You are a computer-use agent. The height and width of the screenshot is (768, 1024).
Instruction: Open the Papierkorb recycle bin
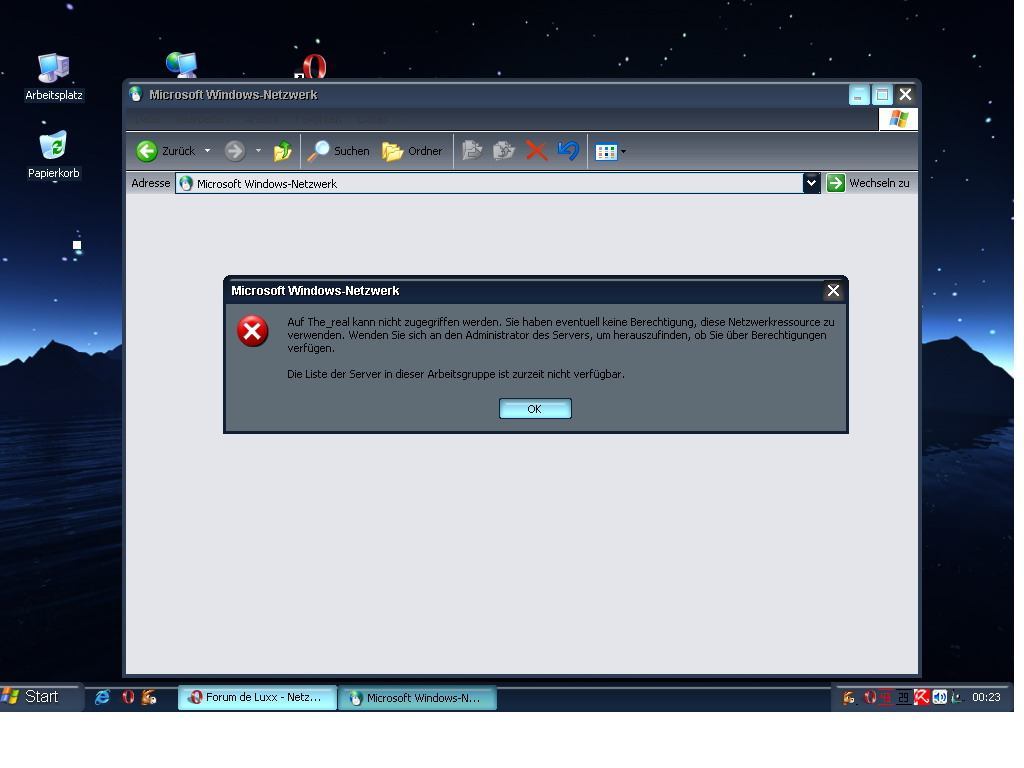coord(54,155)
